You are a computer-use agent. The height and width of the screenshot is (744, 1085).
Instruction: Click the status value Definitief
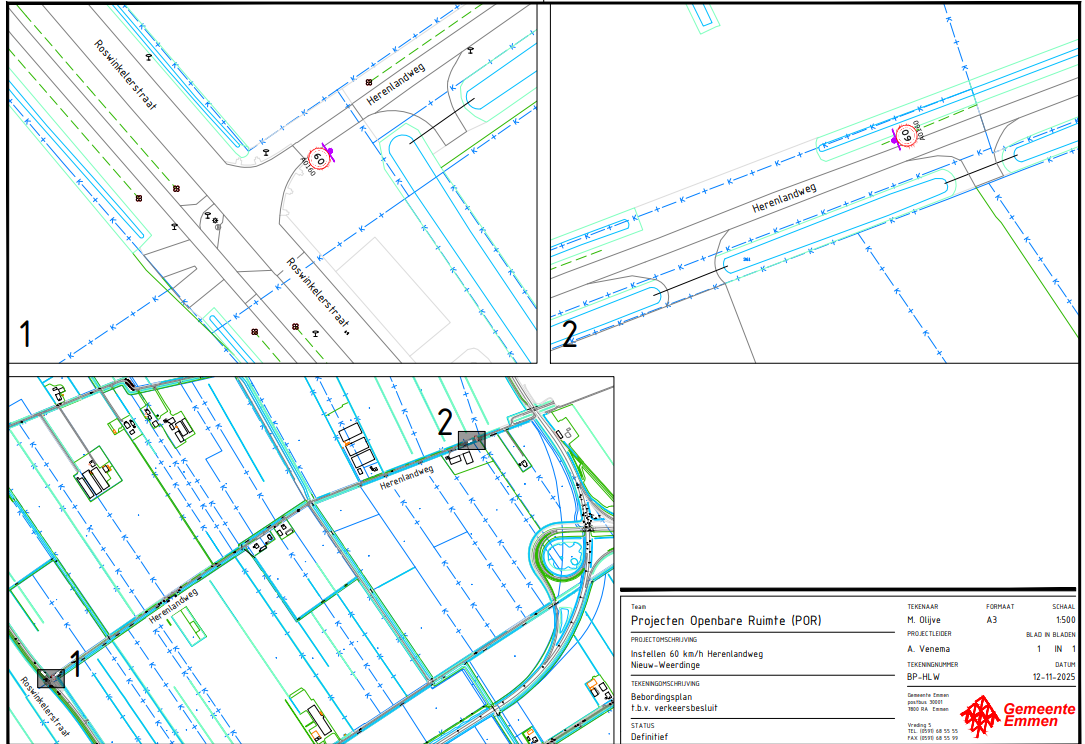(x=652, y=737)
